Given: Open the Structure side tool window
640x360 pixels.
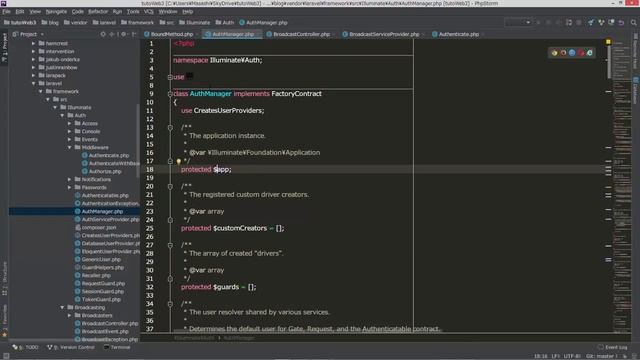Looking at the screenshot, I should (4, 278).
